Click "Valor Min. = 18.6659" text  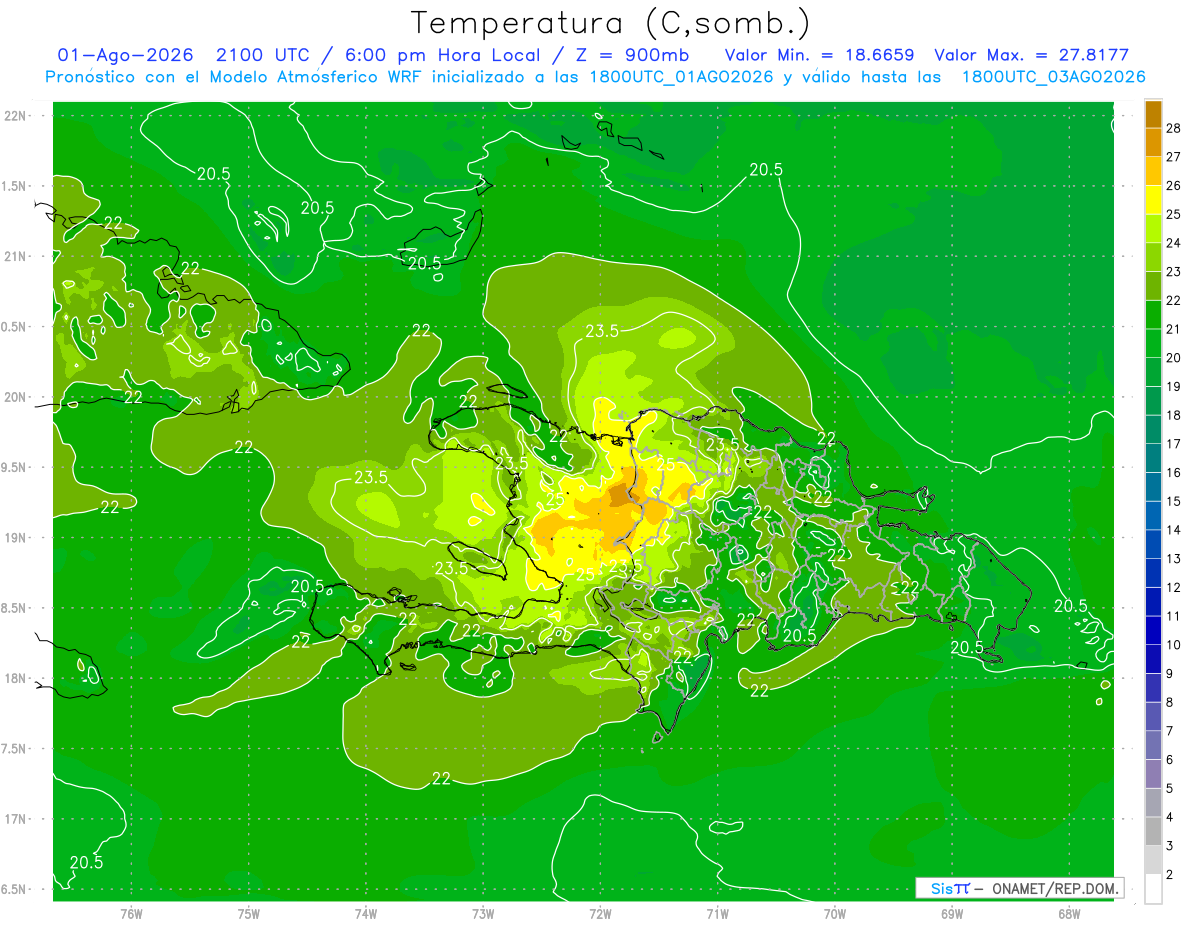819,55
